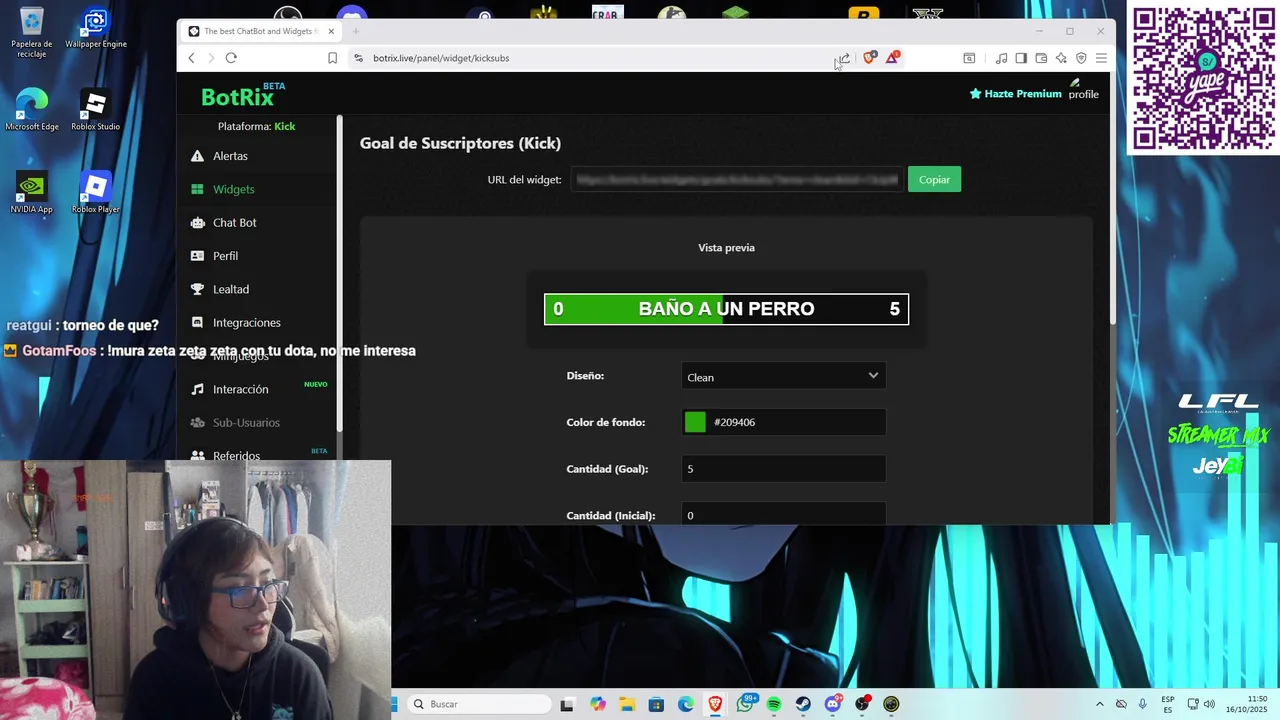The image size is (1280, 720).
Task: Close the BotRix browser tab
Action: (x=331, y=31)
